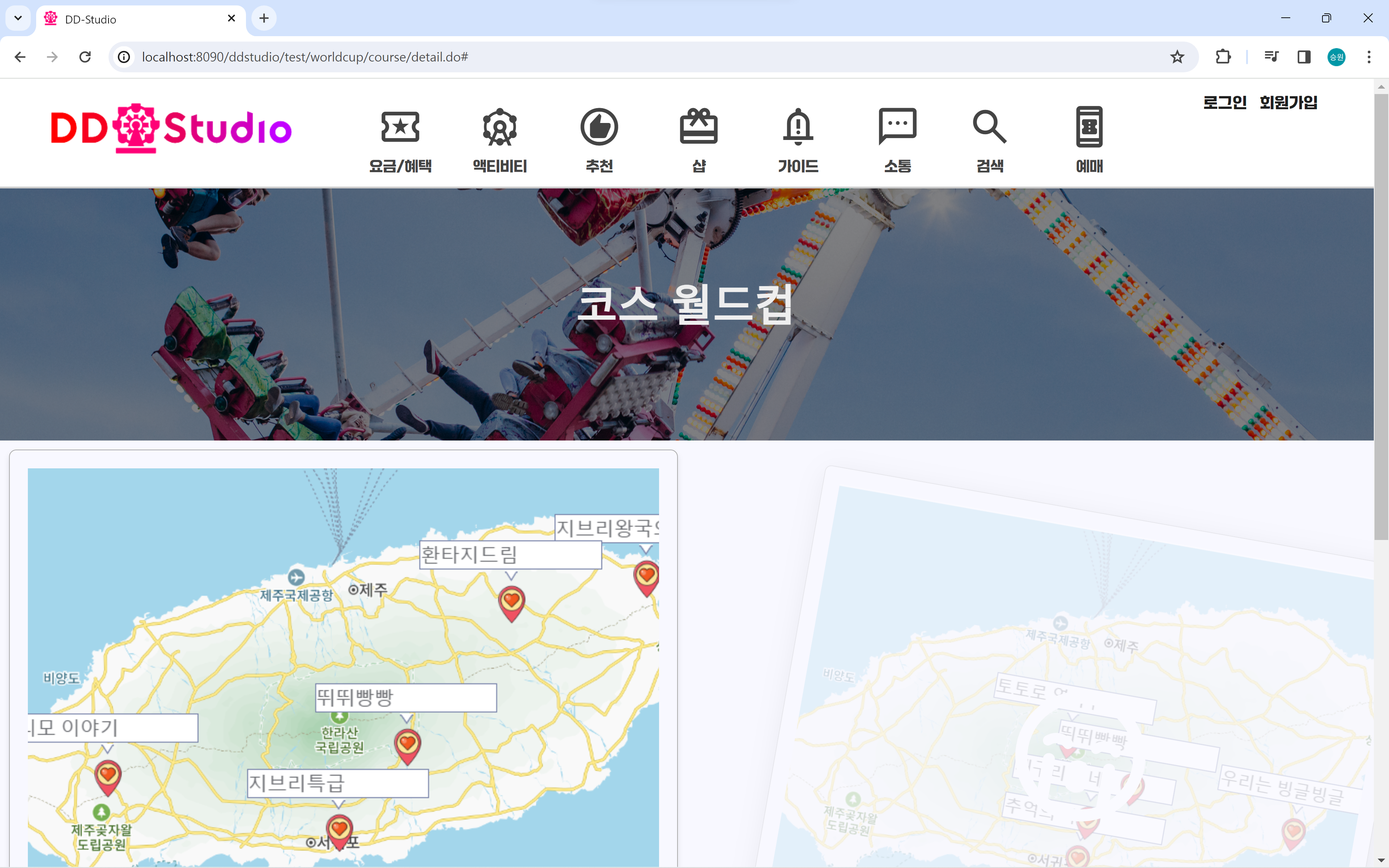Expand the tab search dropdown

click(18, 18)
